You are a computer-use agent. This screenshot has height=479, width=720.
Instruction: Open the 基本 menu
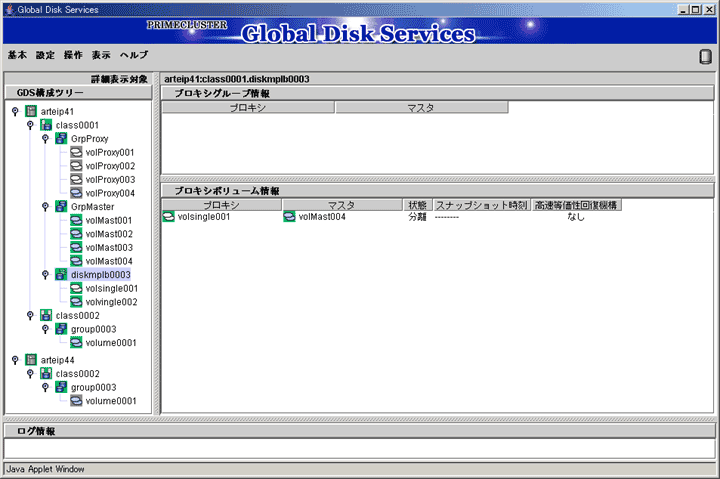point(17,55)
